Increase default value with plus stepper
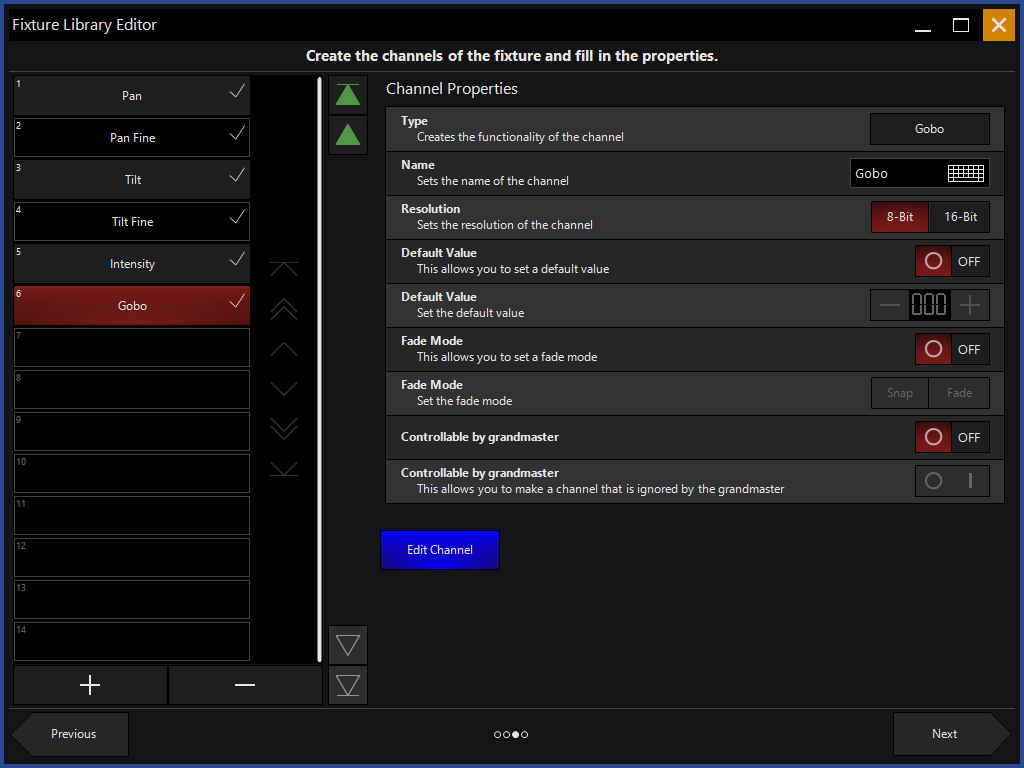The image size is (1024, 768). point(969,305)
